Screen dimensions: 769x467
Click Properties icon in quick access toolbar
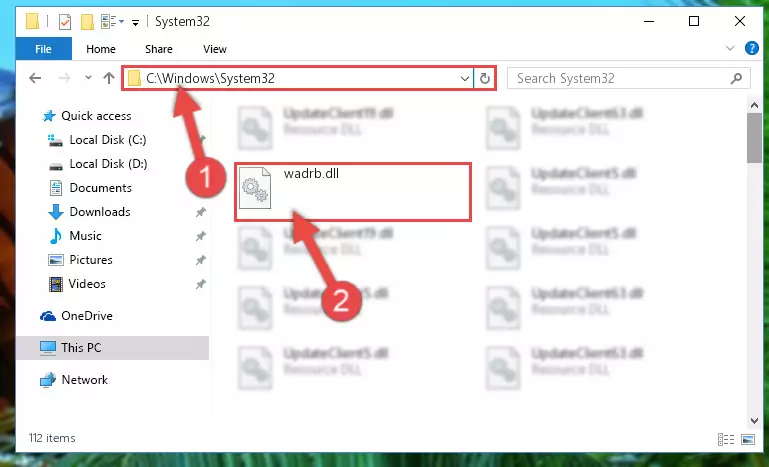pos(65,22)
